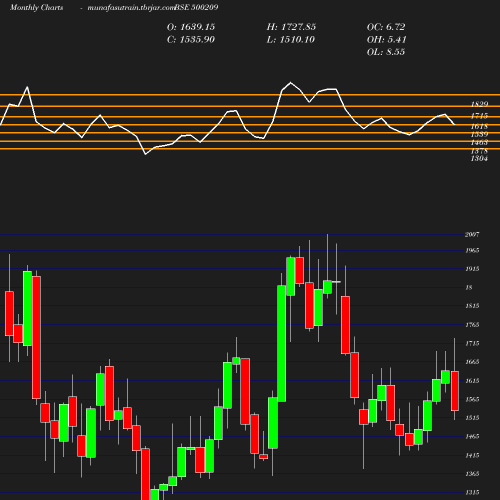
Task: Select the "OC: 6.72" reading
Action: click(x=386, y=27)
